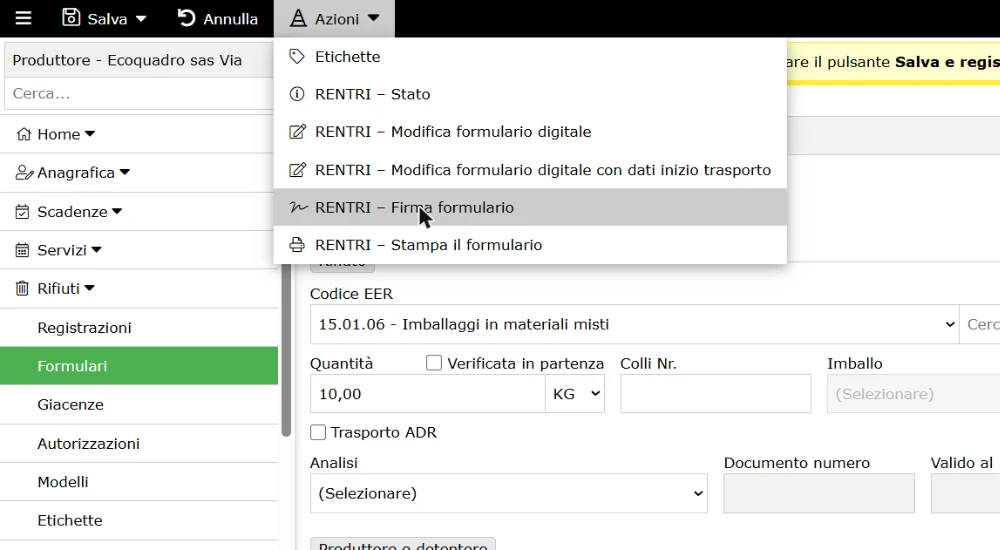Screen dimensions: 1000x550
Task: Select Modifica formulario digitale con dati inizio trasporto
Action: [x=530, y=170]
